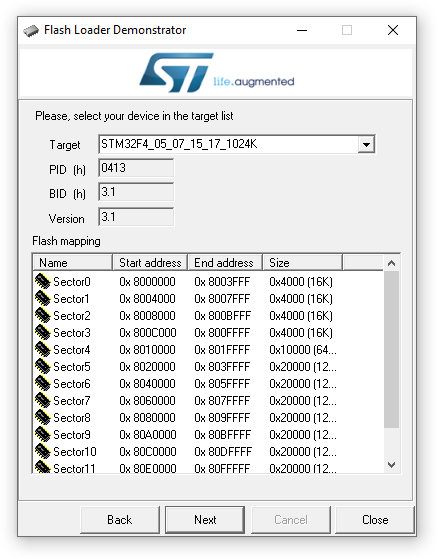Click the chip icon next to Sector6
Screen dimensions: 438x559
42,384
